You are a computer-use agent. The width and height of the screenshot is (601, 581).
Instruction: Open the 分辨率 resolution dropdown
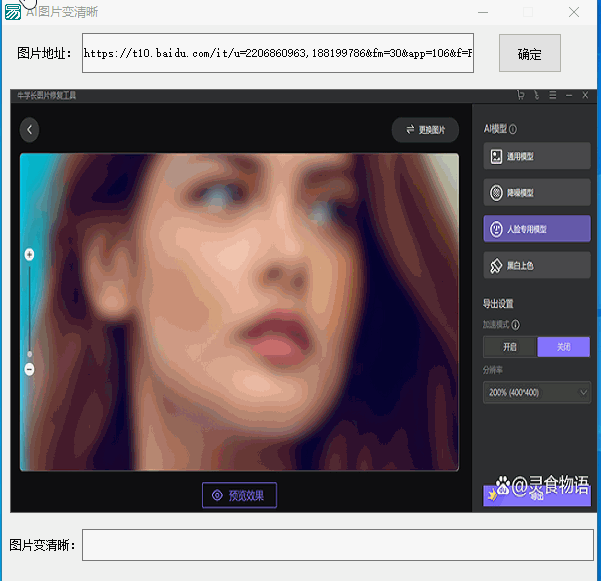tap(536, 393)
